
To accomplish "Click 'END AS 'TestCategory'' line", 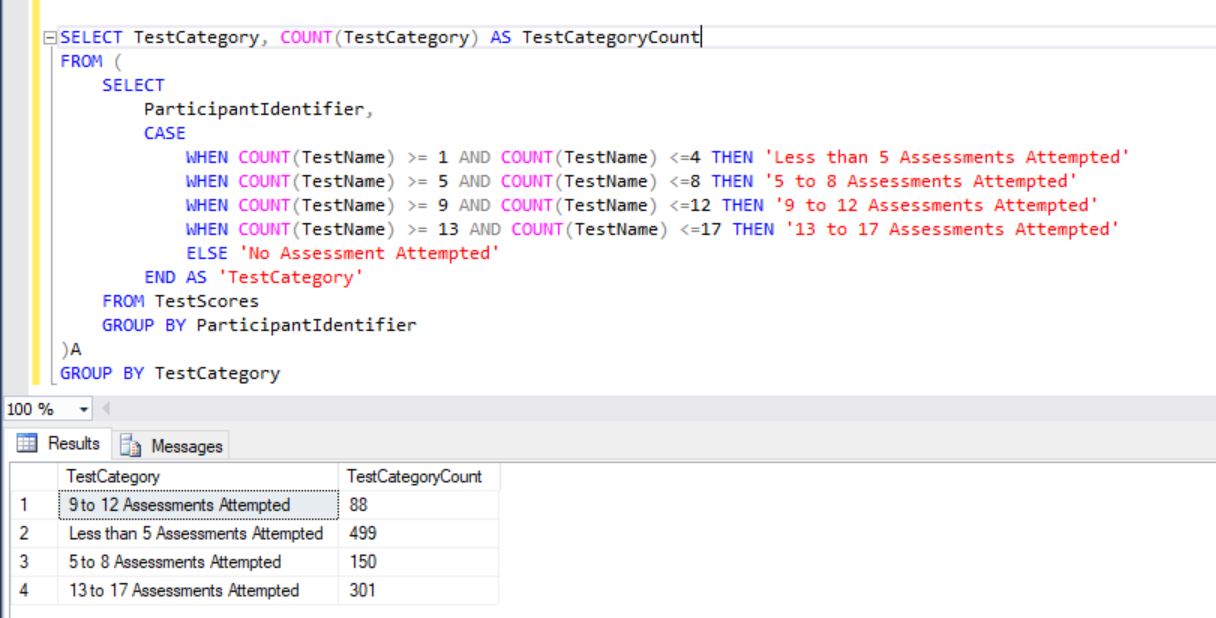I will 254,278.
